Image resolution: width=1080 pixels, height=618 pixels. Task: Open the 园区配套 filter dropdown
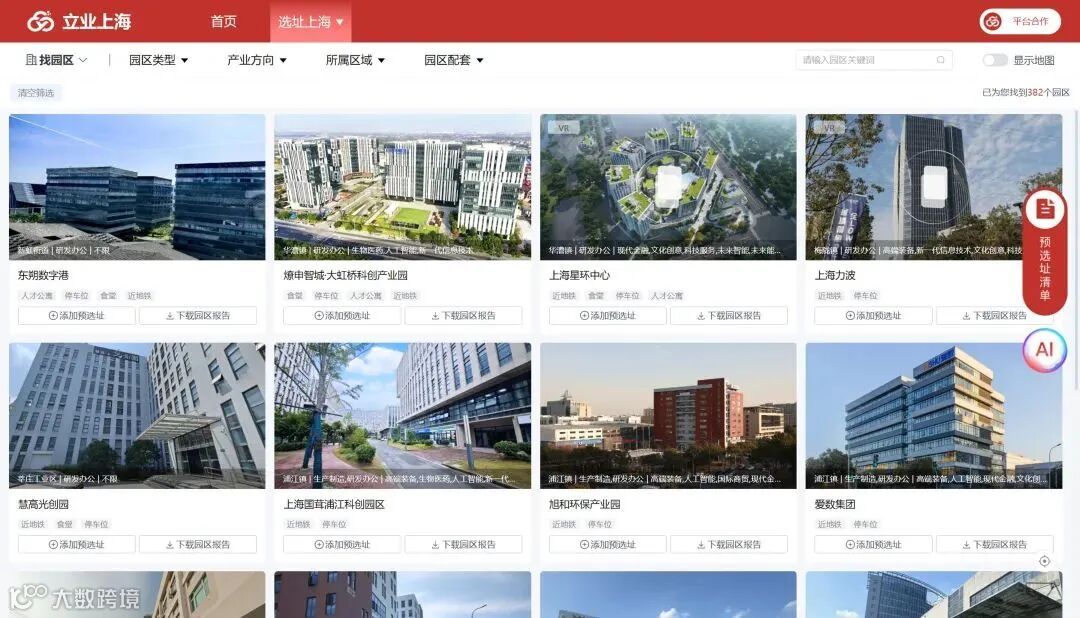[x=454, y=60]
